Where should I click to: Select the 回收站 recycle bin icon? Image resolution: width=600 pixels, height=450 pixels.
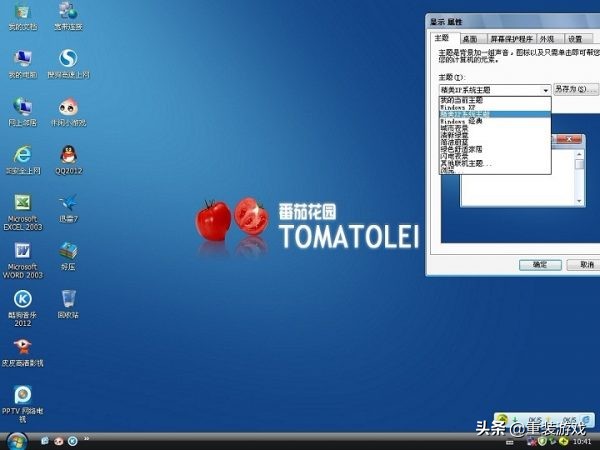[68, 299]
